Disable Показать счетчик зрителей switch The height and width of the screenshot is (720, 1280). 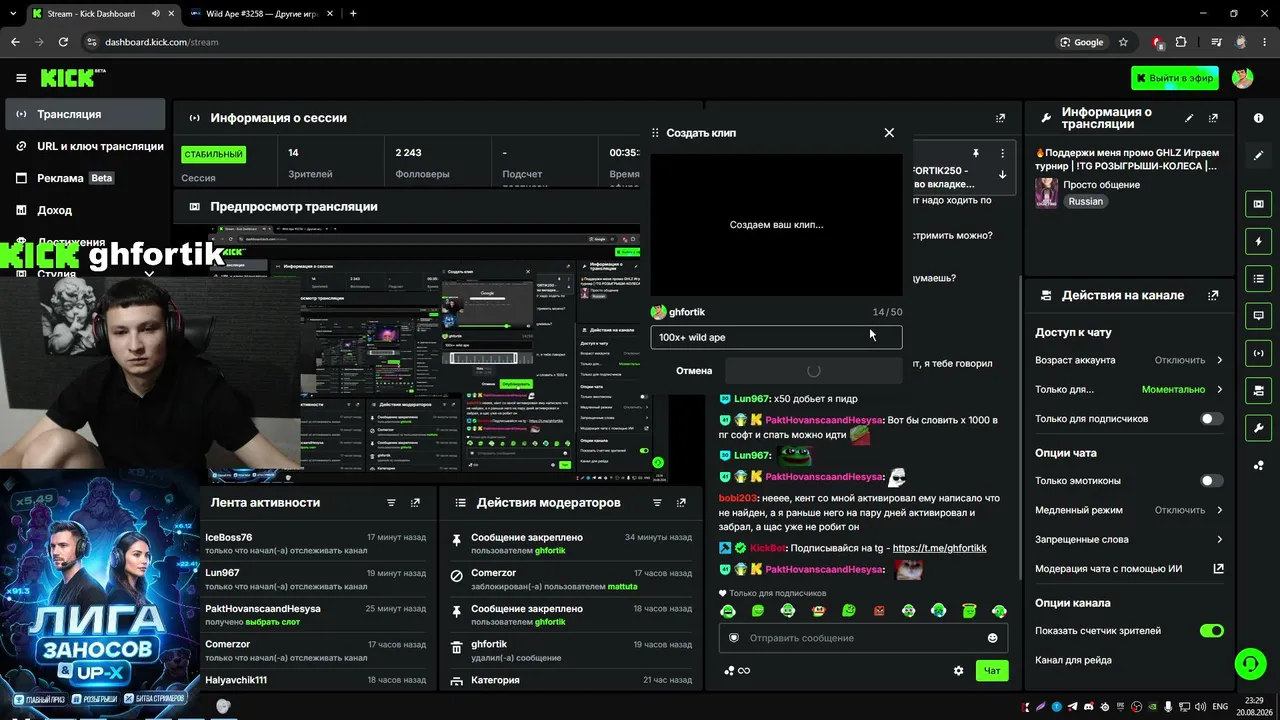[x=1211, y=631]
